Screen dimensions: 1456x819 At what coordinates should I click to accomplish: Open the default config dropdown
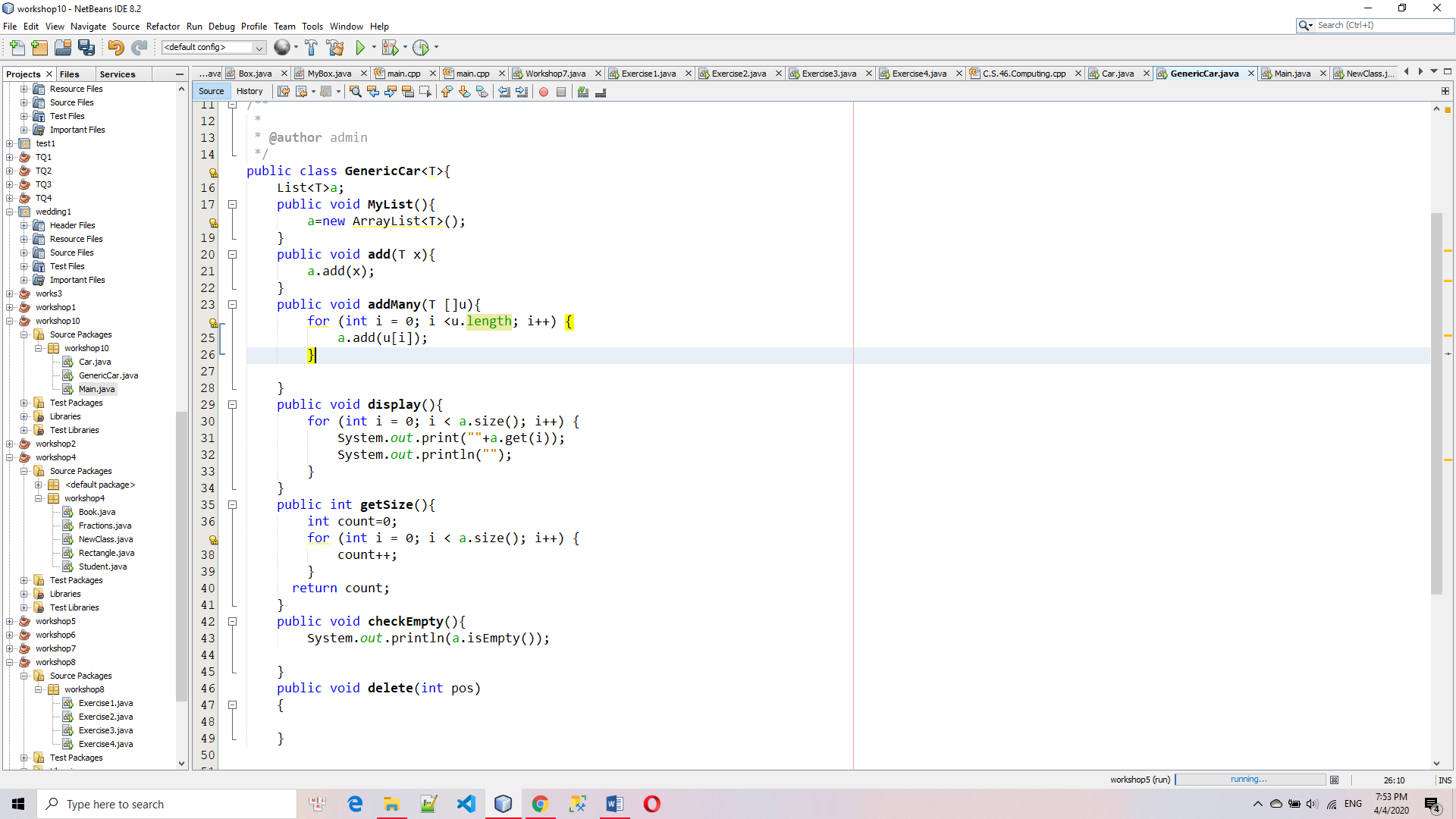click(259, 48)
